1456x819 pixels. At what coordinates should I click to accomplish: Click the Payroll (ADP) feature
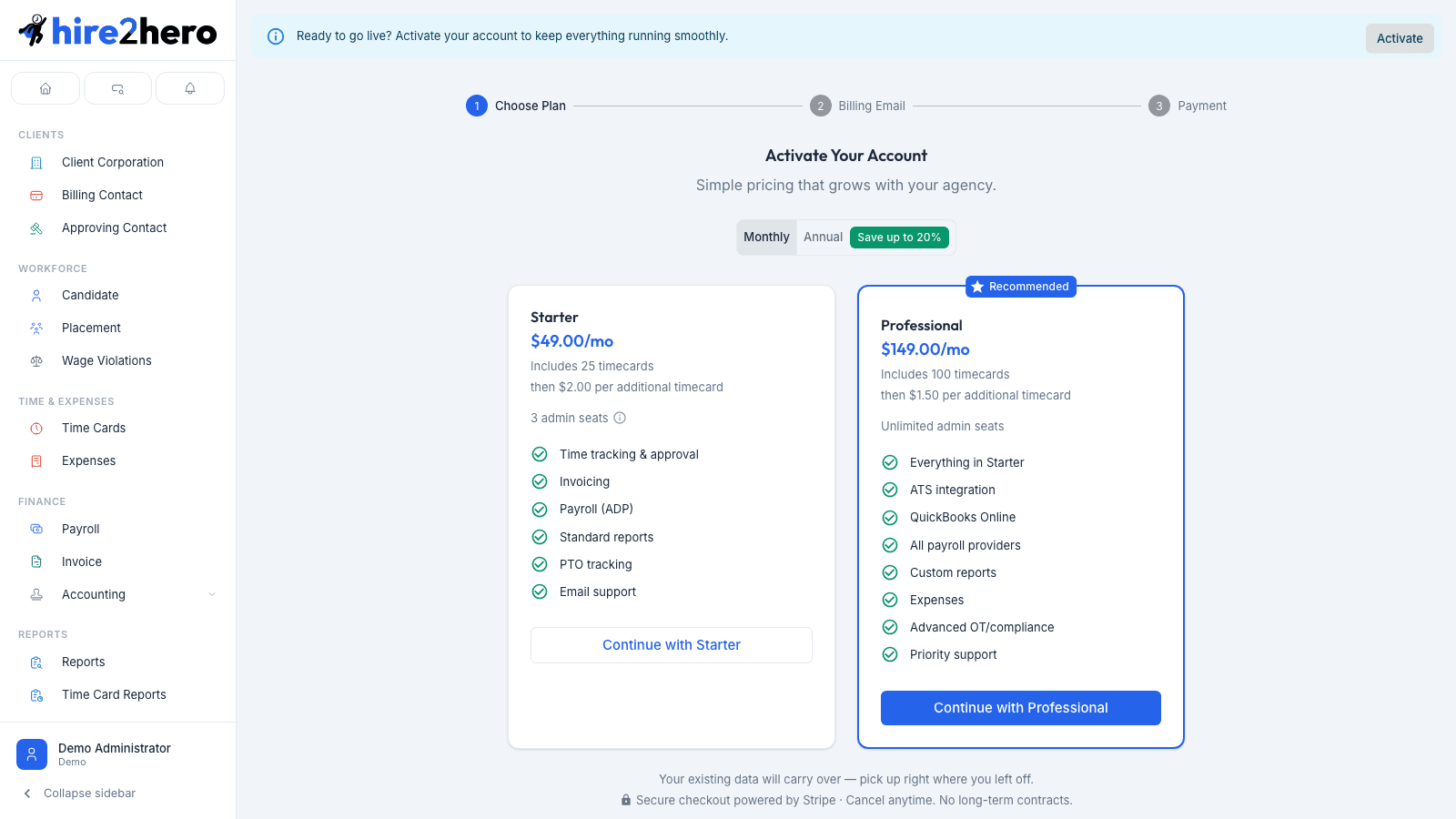point(596,510)
